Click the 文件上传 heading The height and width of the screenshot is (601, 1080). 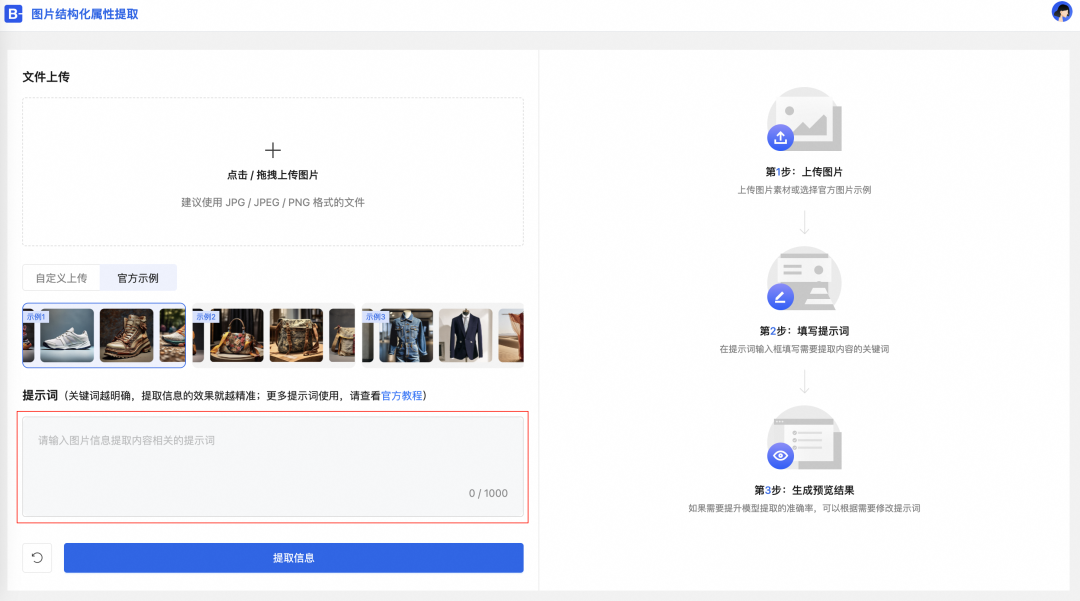pyautogui.click(x=46, y=77)
